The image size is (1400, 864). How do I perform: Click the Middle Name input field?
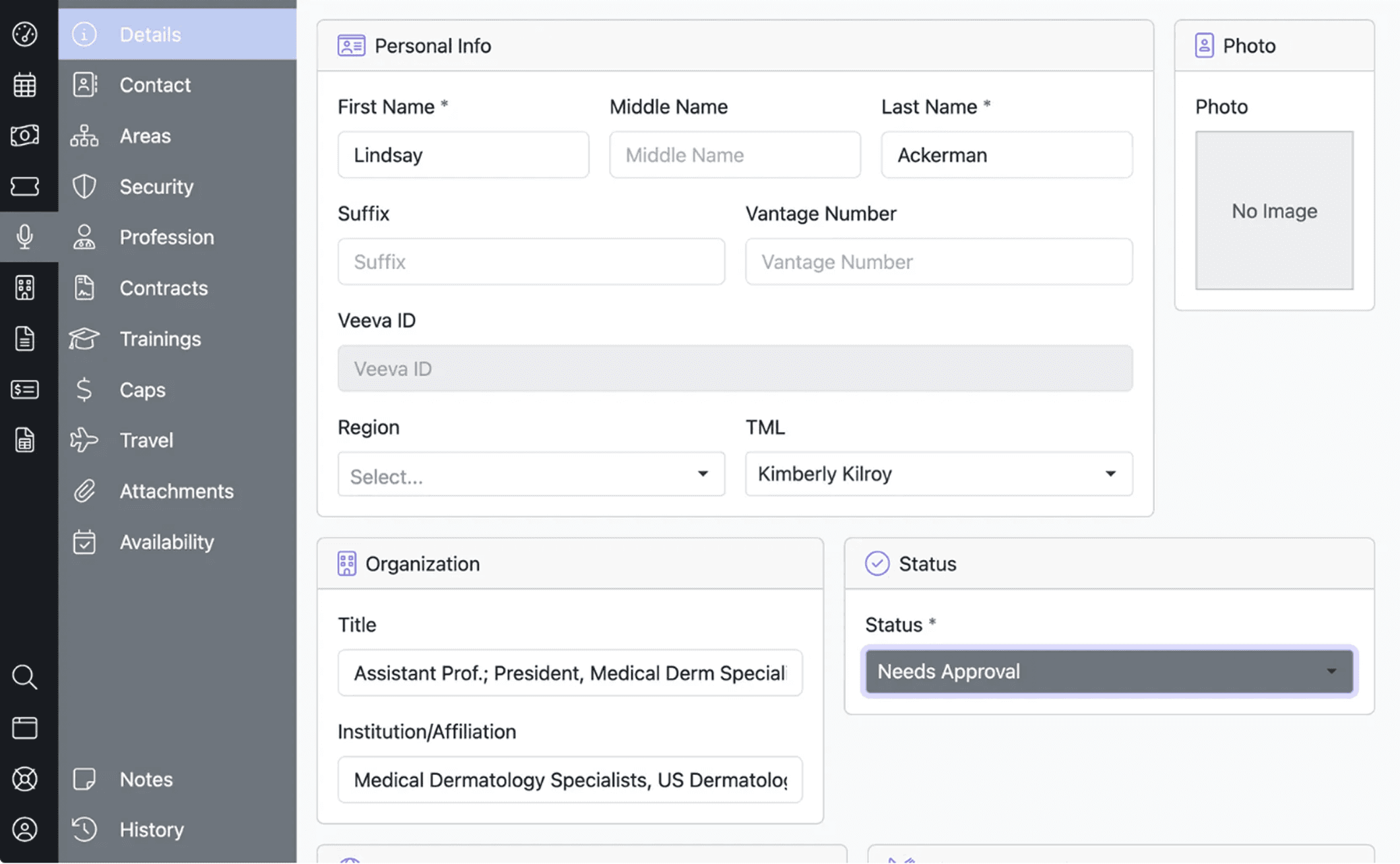click(734, 155)
